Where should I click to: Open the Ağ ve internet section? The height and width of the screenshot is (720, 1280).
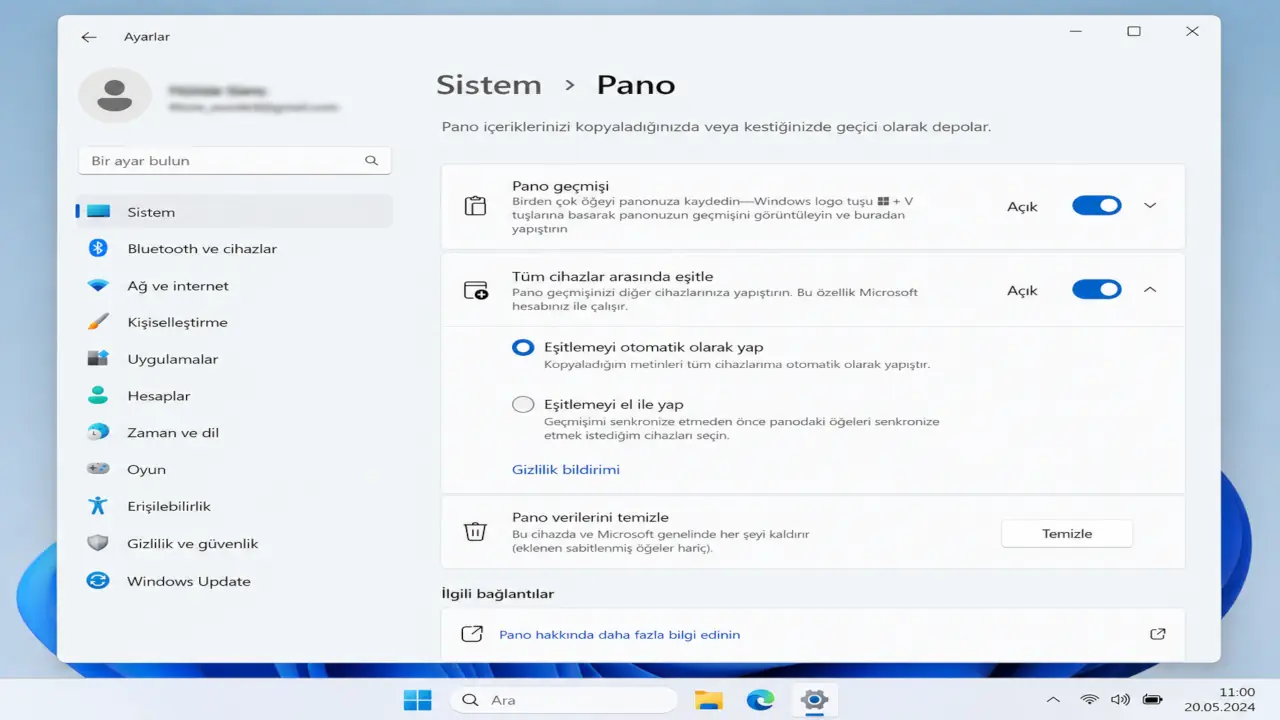pyautogui.click(x=234, y=285)
